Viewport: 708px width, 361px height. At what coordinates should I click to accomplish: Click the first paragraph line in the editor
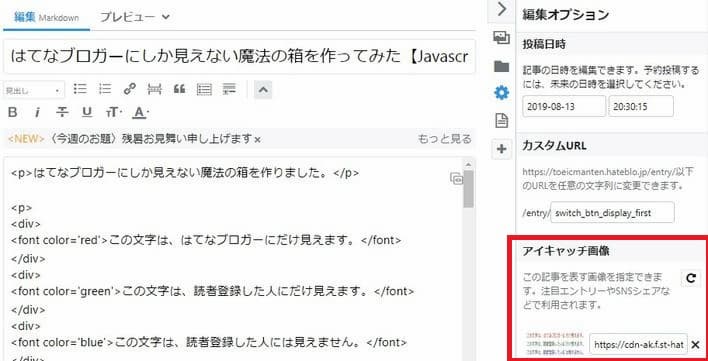pyautogui.click(x=186, y=173)
